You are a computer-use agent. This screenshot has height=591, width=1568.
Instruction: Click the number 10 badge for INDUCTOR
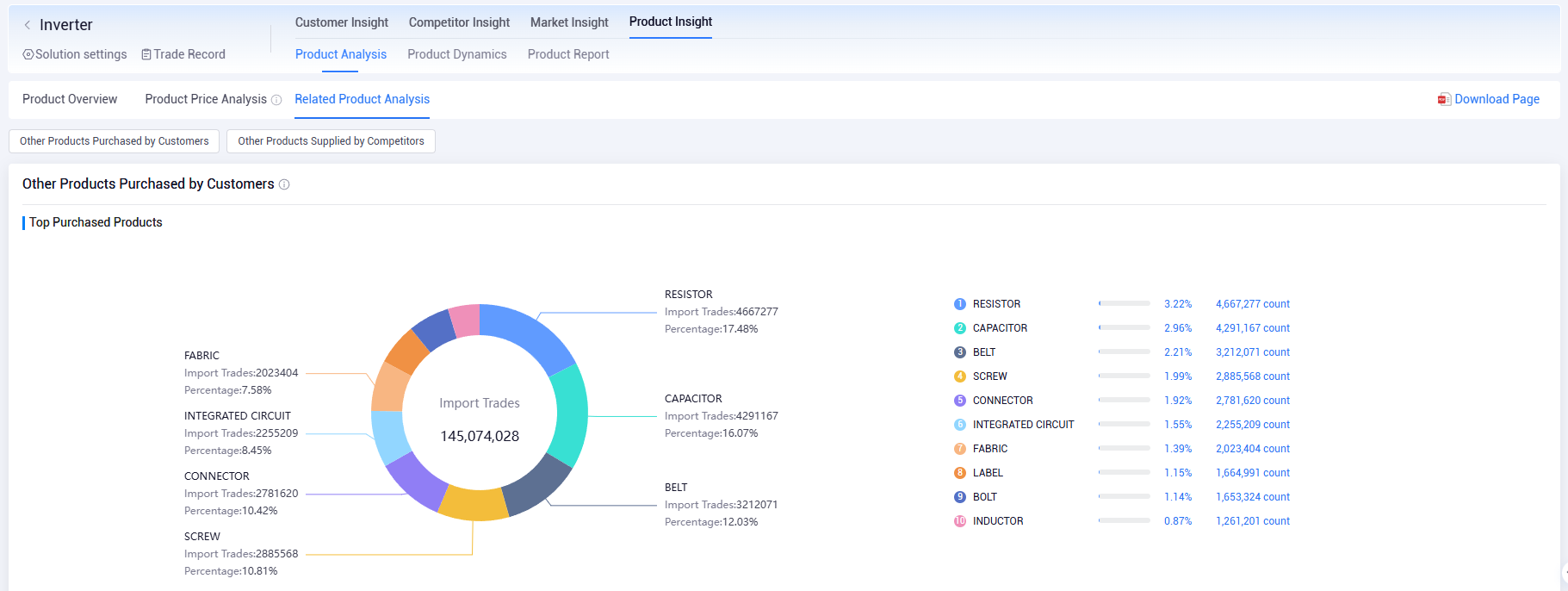(959, 521)
